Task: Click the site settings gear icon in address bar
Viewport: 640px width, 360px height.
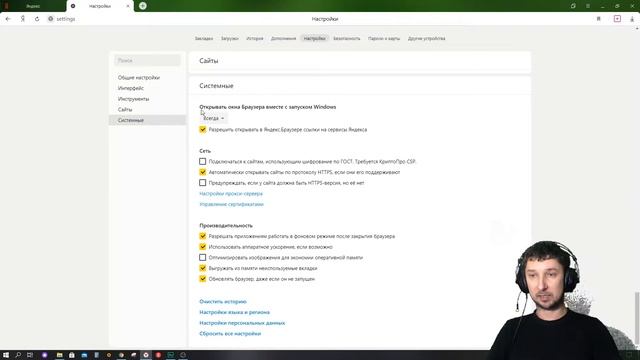Action: (51, 19)
